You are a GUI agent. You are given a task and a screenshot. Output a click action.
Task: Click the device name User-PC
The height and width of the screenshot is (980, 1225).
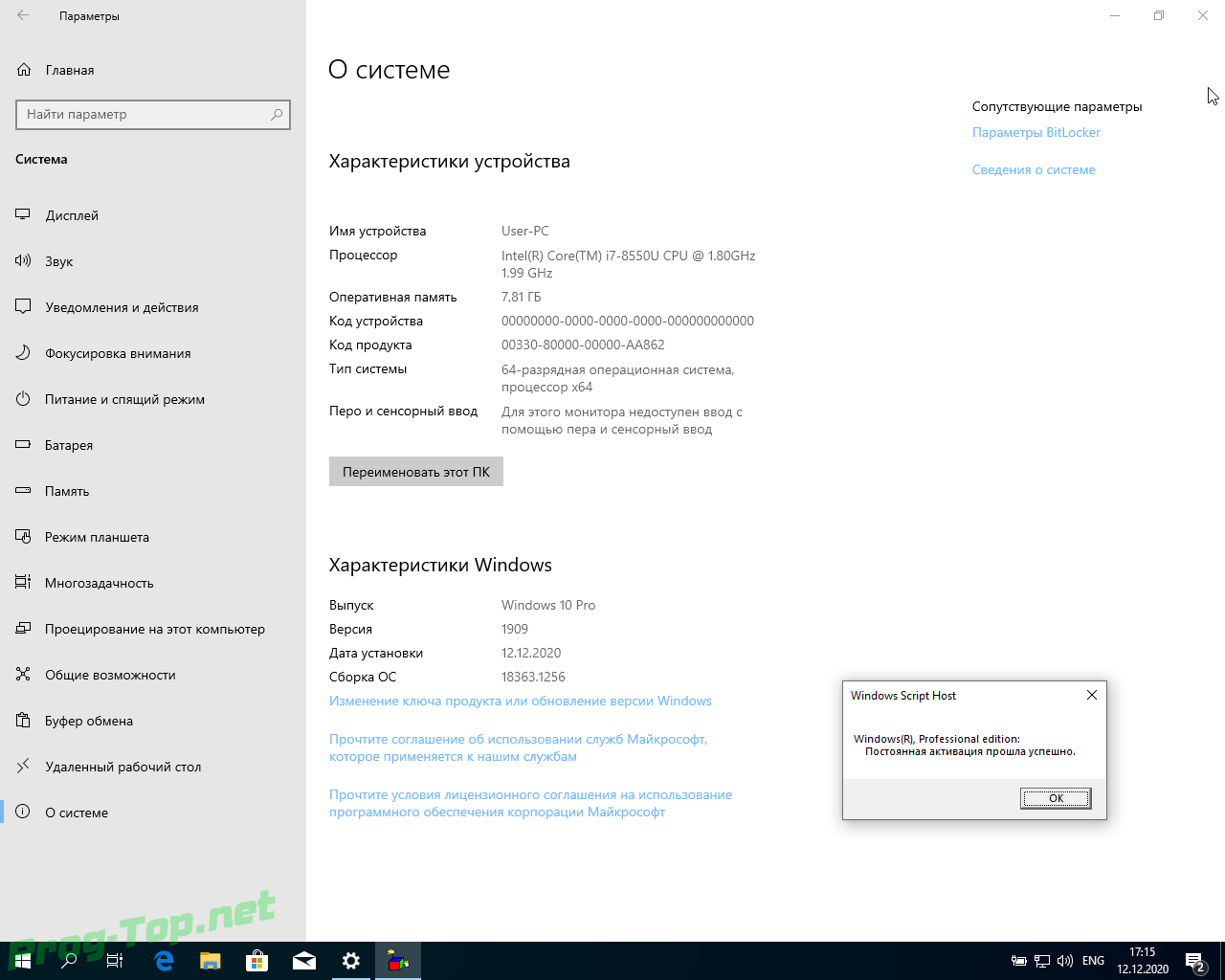coord(525,231)
